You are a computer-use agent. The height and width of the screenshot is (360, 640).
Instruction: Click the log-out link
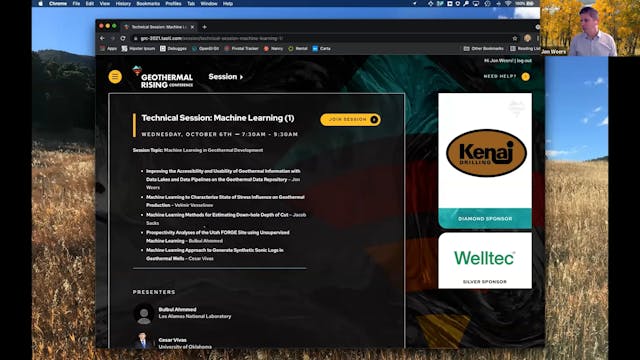coord(524,60)
